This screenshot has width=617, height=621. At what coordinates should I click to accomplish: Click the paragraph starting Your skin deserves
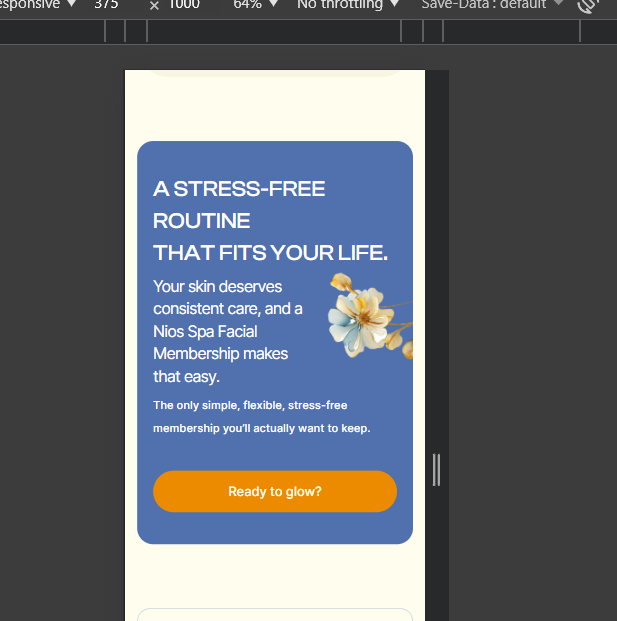pyautogui.click(x=228, y=331)
